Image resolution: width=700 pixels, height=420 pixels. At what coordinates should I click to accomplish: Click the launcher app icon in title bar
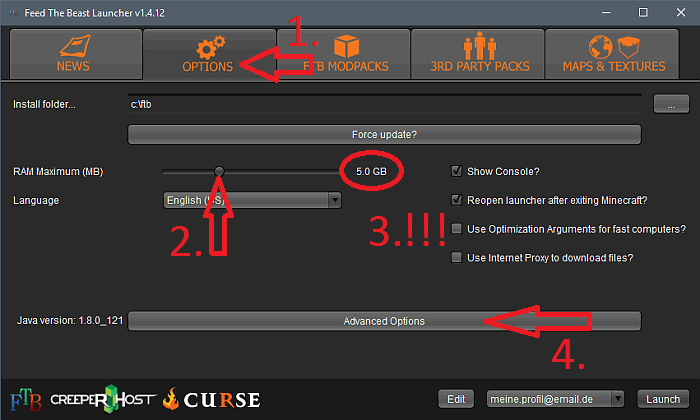(11, 10)
